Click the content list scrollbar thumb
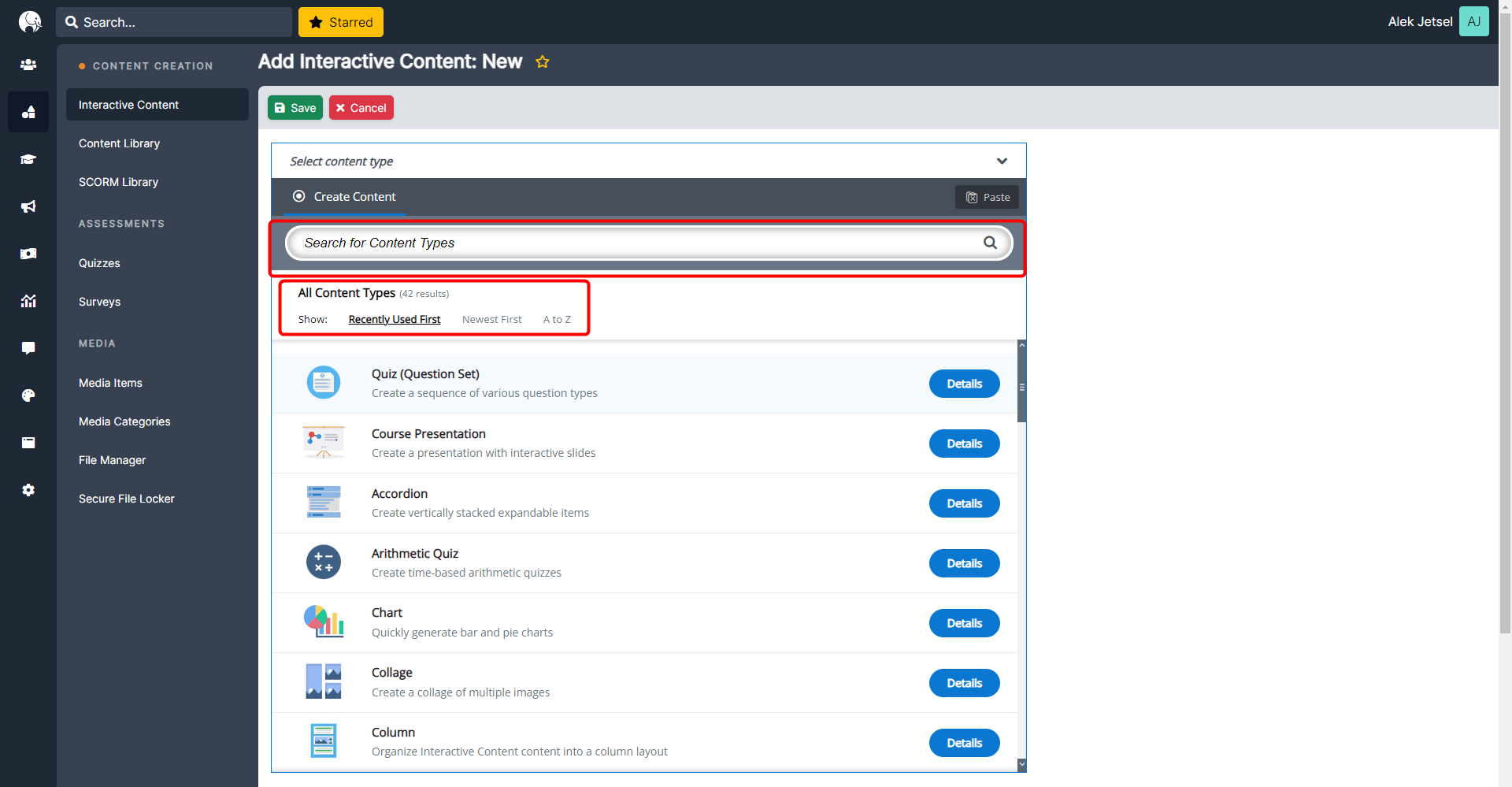The height and width of the screenshot is (787, 1512). [1022, 386]
